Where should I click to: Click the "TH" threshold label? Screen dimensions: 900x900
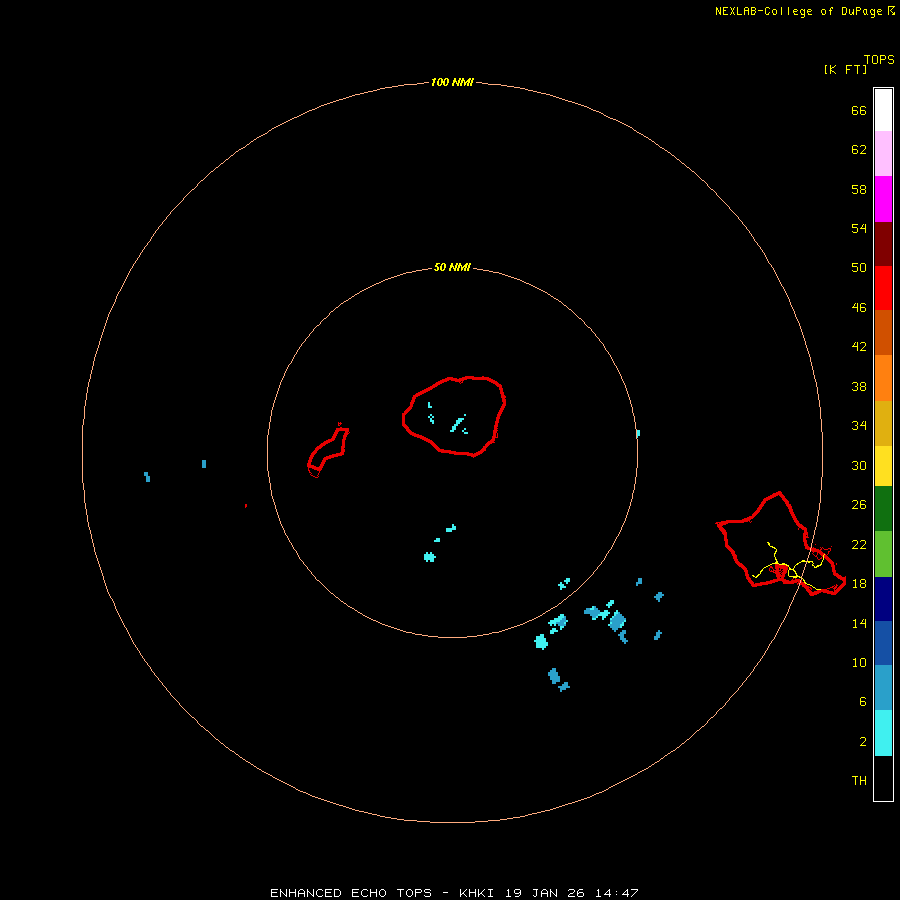click(859, 781)
